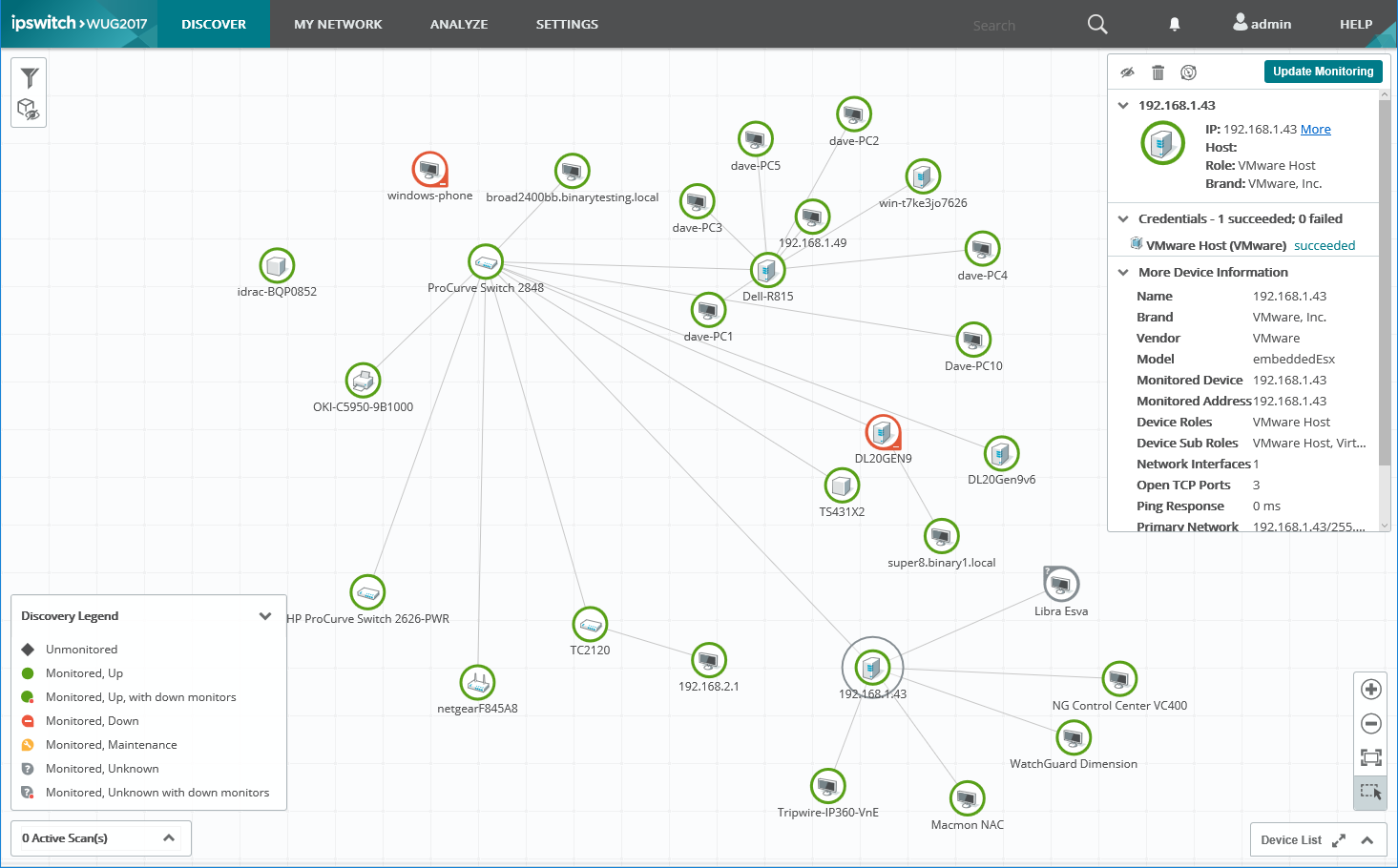Select the Libra Esva unknown node
This screenshot has height=868, width=1398.
[x=1061, y=585]
